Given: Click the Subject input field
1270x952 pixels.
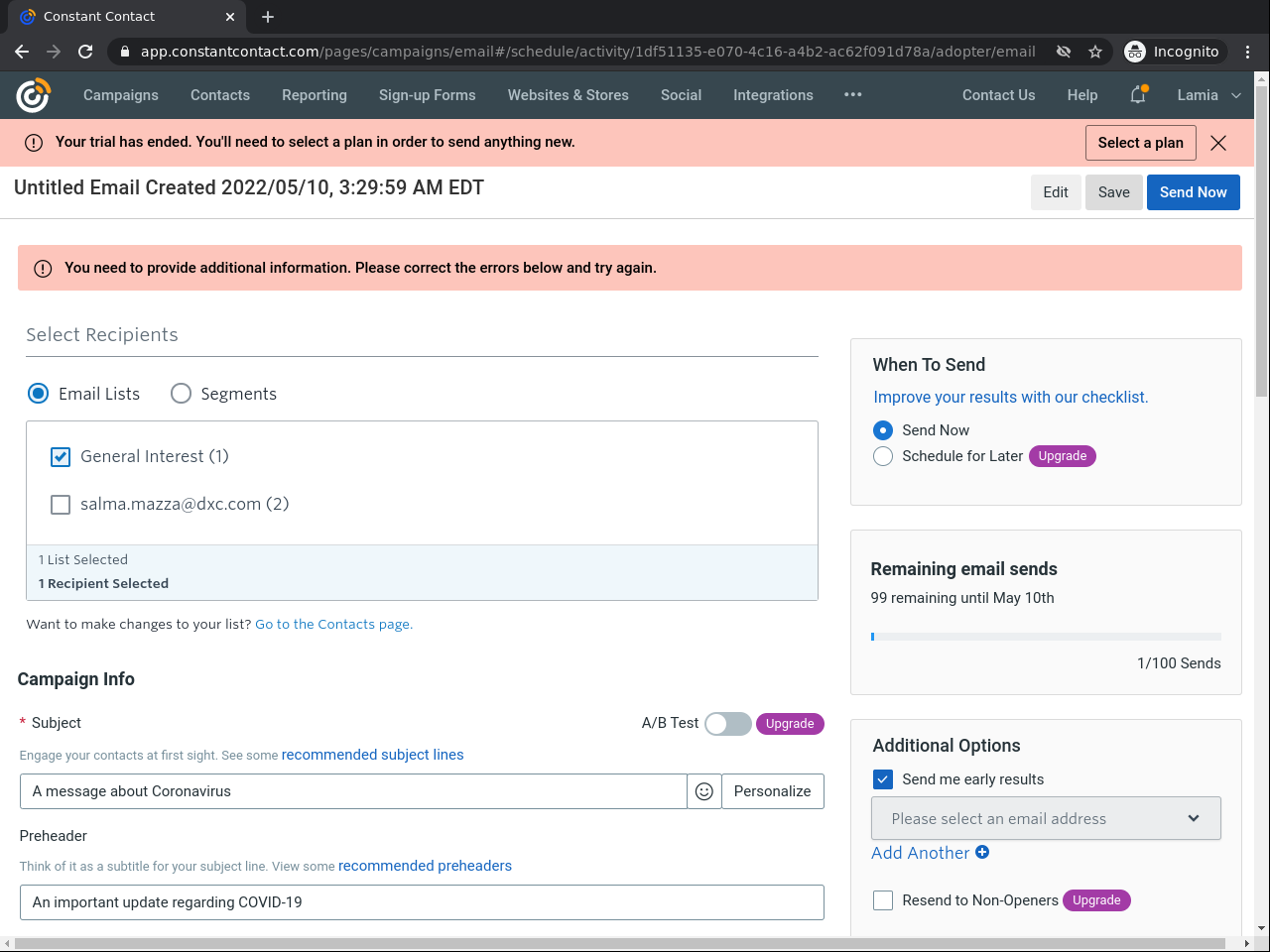Looking at the screenshot, I should pyautogui.click(x=353, y=791).
